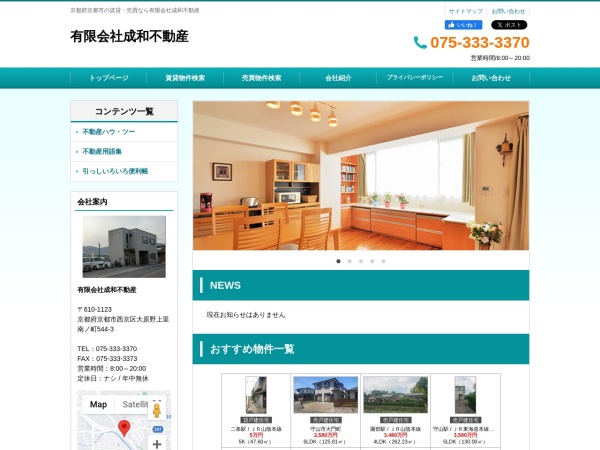Image resolution: width=600 pixels, height=450 pixels.
Task: Click the X ポスト share button
Action: click(509, 25)
